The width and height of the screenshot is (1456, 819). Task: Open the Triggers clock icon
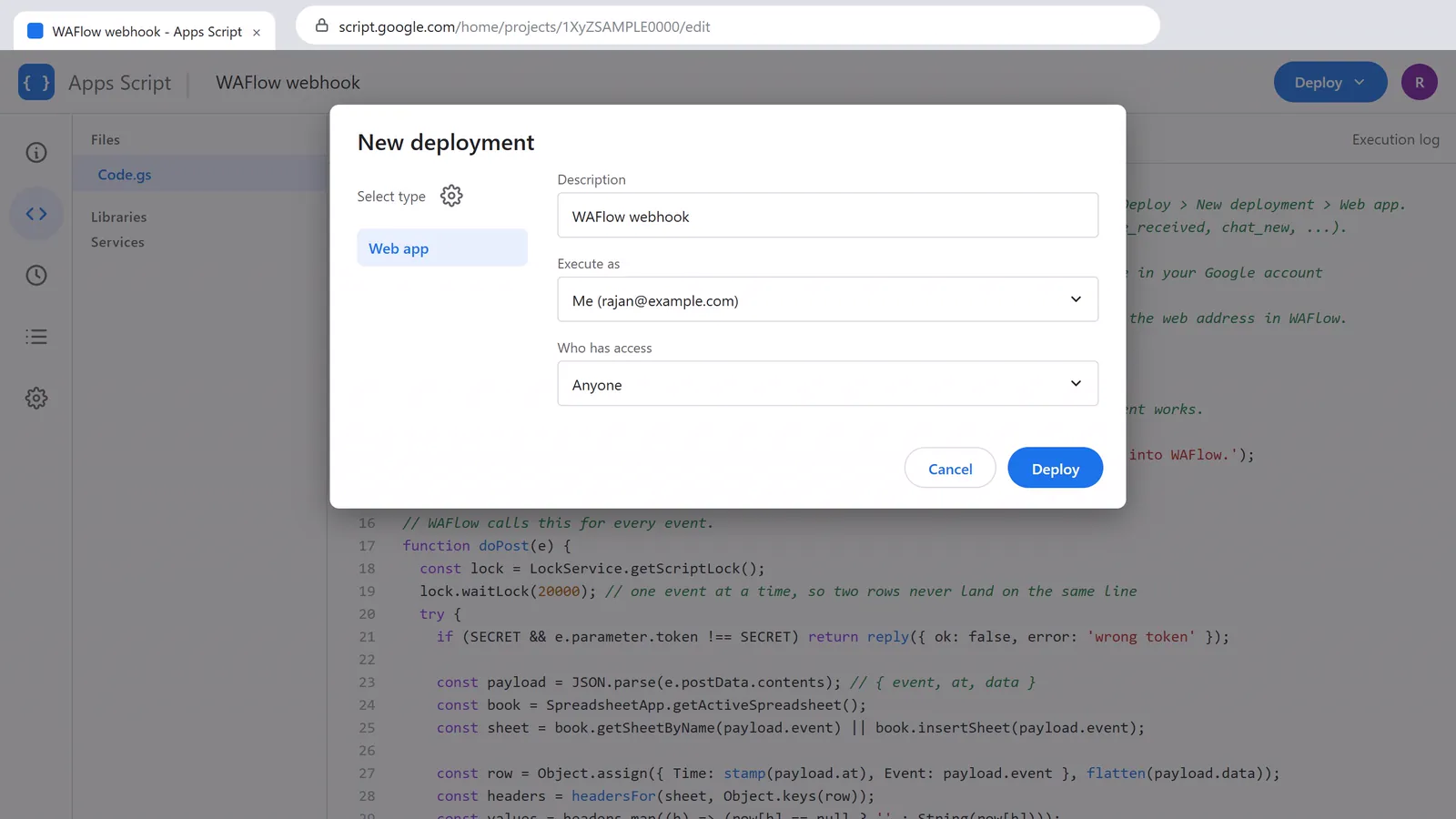click(36, 276)
